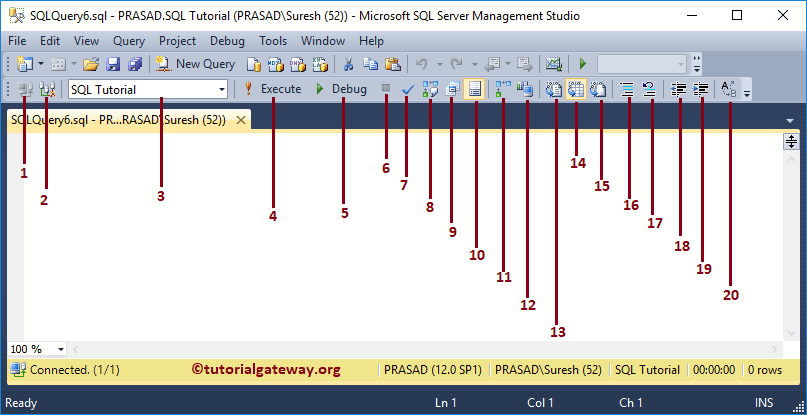Click the PRASAD (12.0 SP1) status entry
This screenshot has height=415, width=807.
(433, 370)
